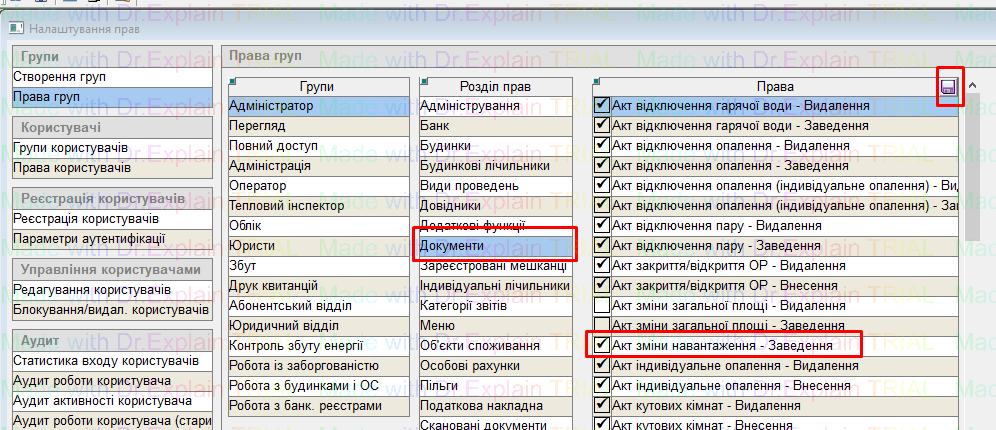This screenshot has height=430, width=996.
Task: Click corner marker of Права grid
Action: [596, 82]
